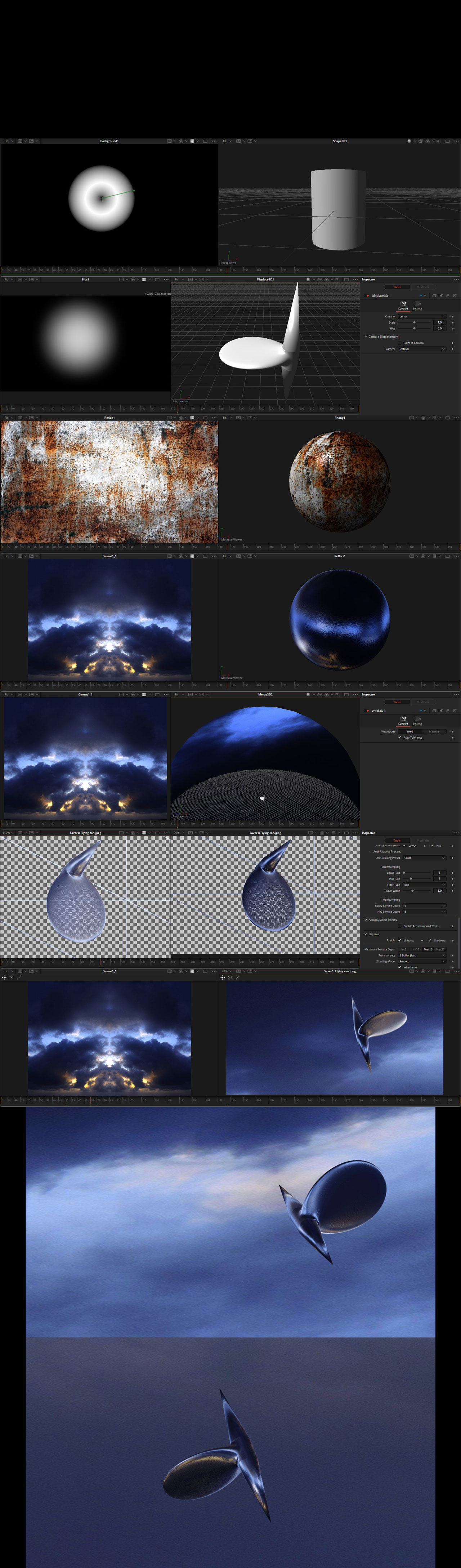Screen dimensions: 461x1568
Task: Adjust Displace3D1 Bias slider
Action: pos(414,329)
